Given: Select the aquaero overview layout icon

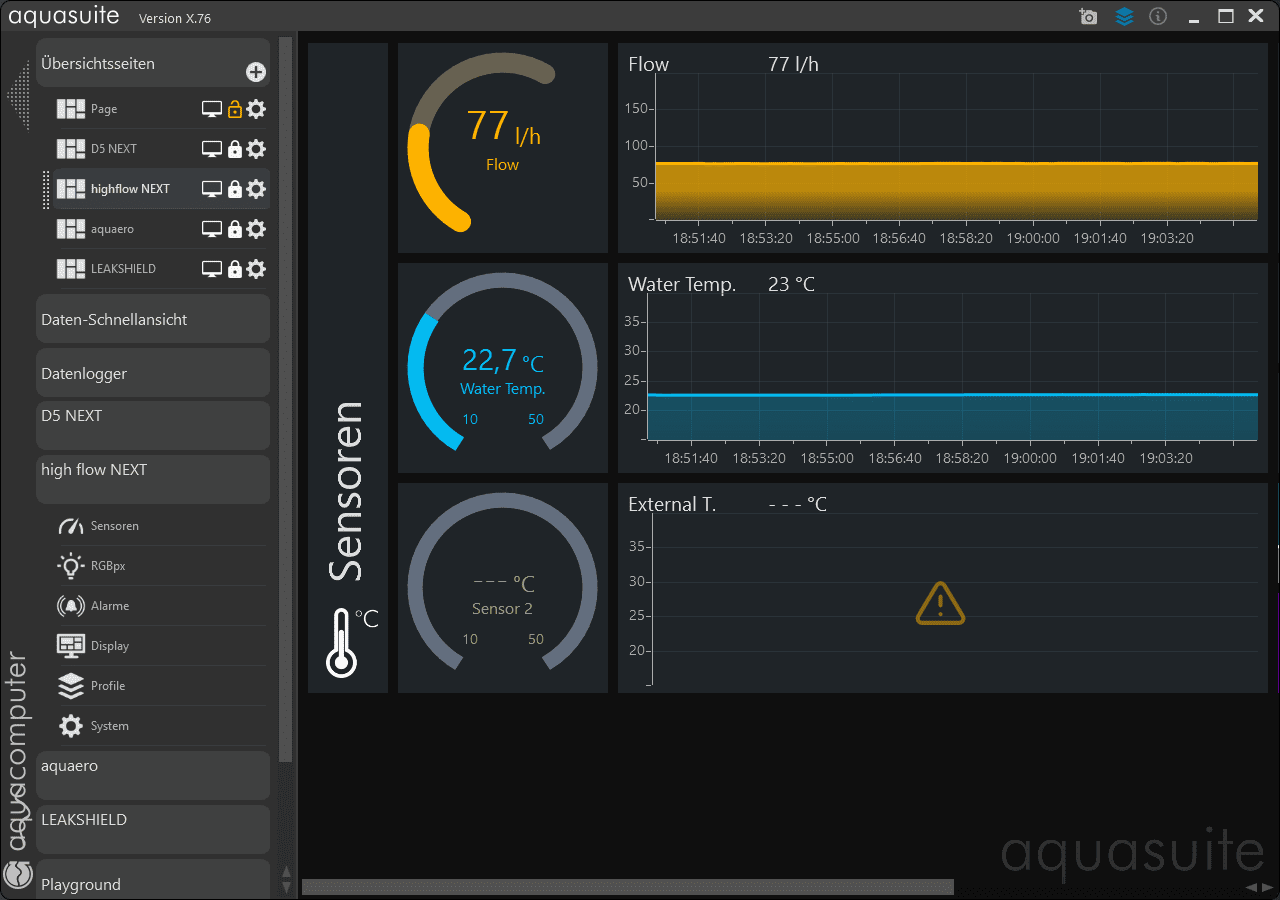Looking at the screenshot, I should 71,229.
